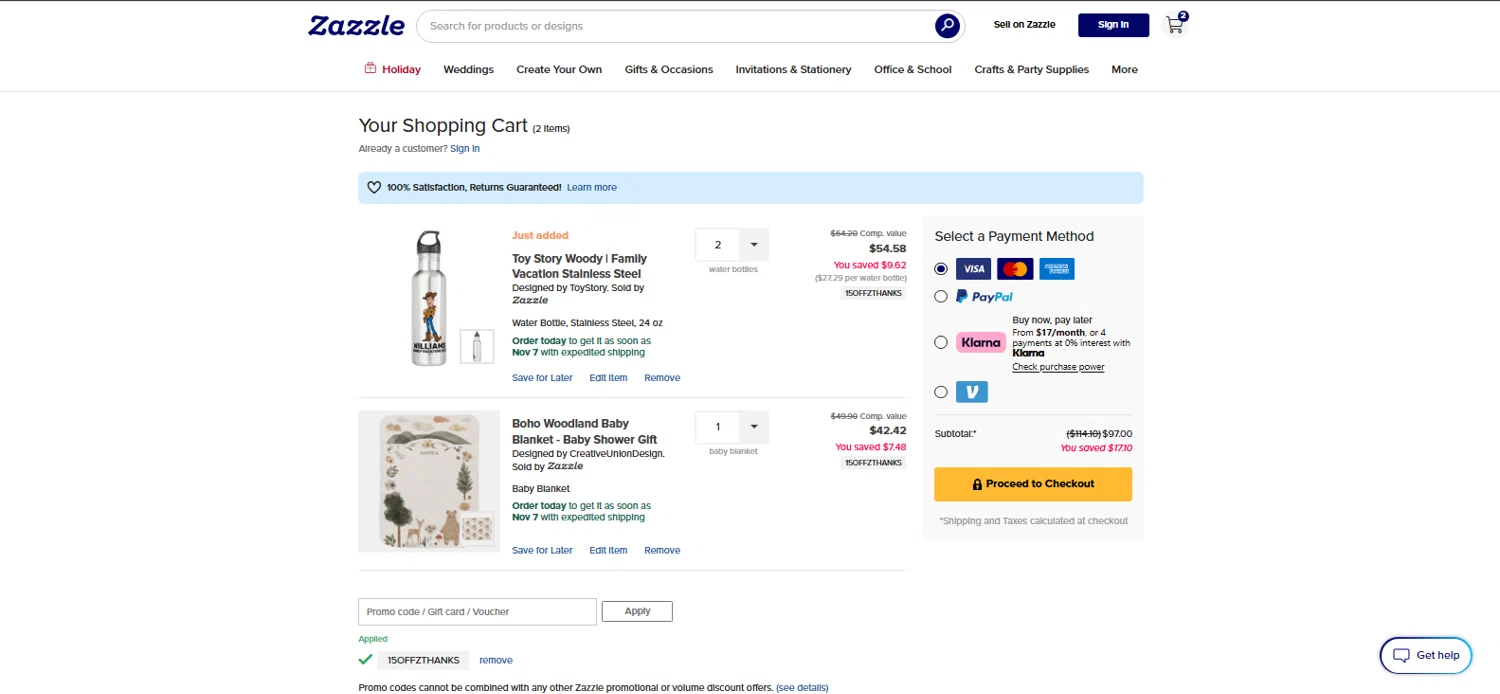Open the shopping cart icon
This screenshot has height=694, width=1500.
pos(1175,25)
